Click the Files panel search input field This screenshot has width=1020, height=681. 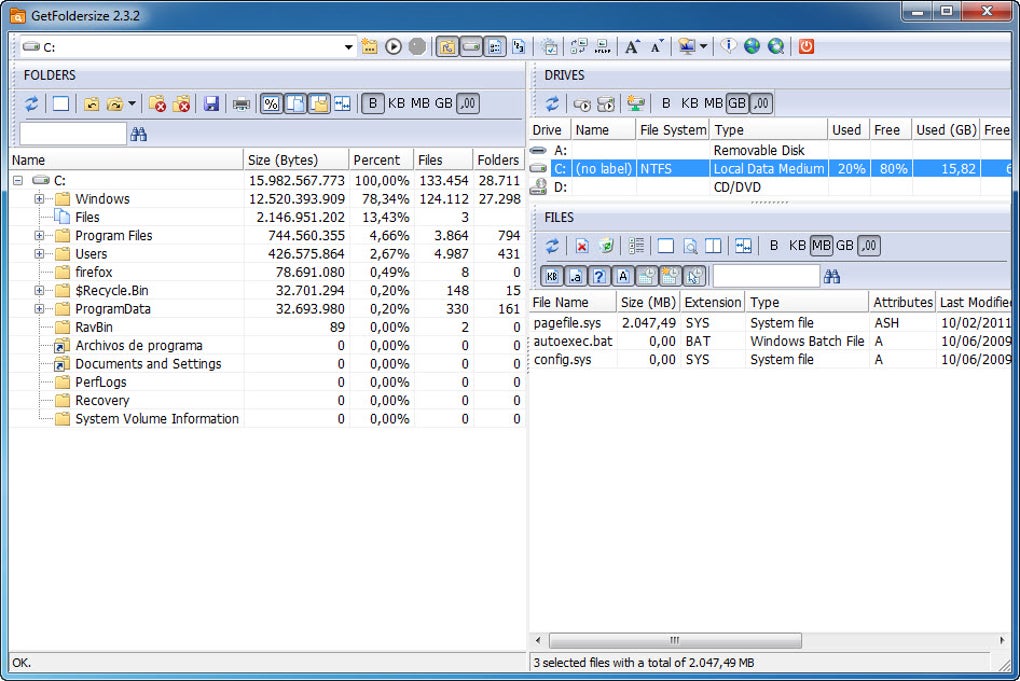pyautogui.click(x=766, y=276)
